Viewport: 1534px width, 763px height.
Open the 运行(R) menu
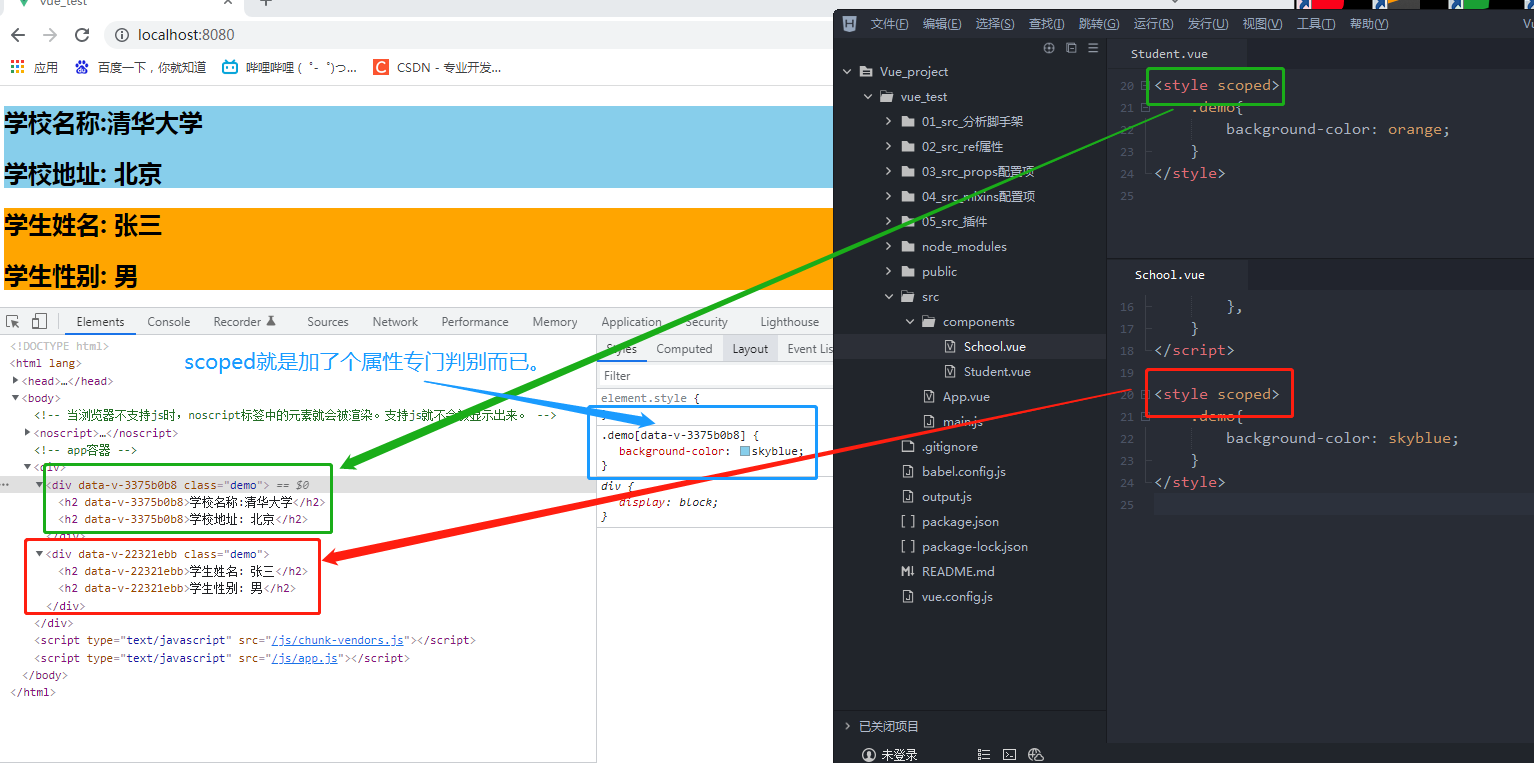pyautogui.click(x=1153, y=24)
